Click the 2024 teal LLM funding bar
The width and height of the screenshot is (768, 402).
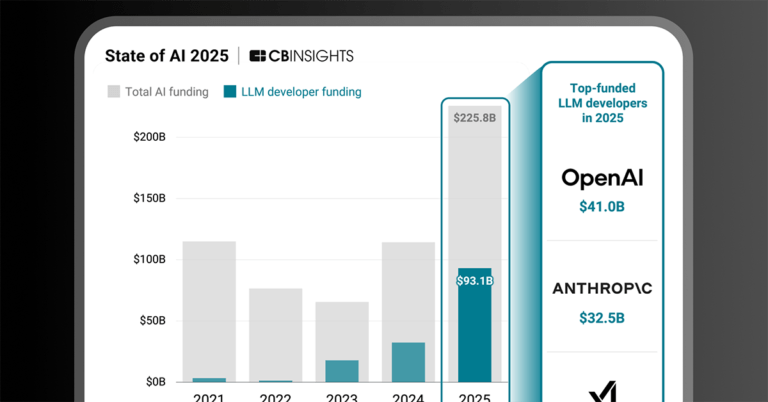click(408, 362)
